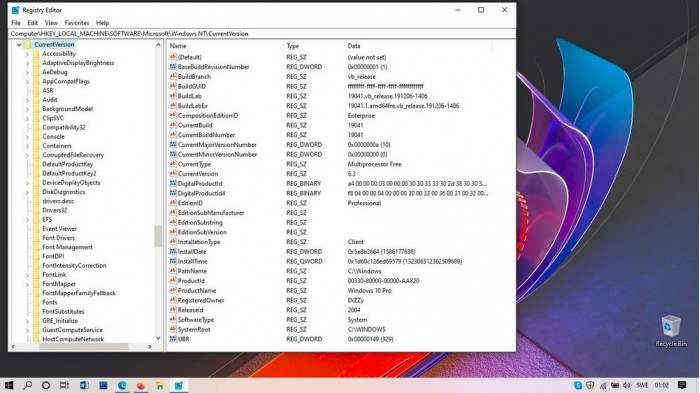Screen dimensions: 700x393
Task: Expand the AppCompatFlags key
Action: [x=27, y=81]
